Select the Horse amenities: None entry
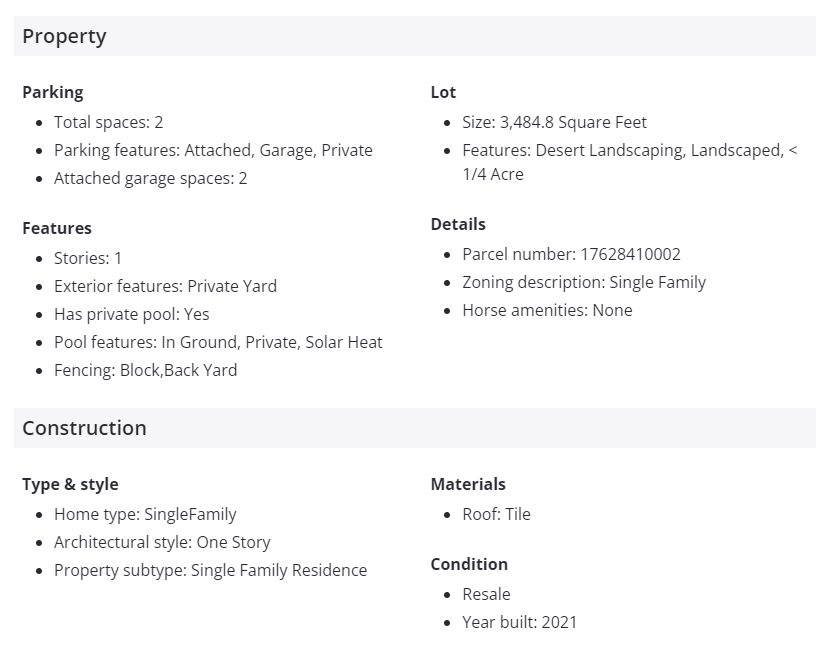Screen dimensions: 838x655 pyautogui.click(x=547, y=310)
